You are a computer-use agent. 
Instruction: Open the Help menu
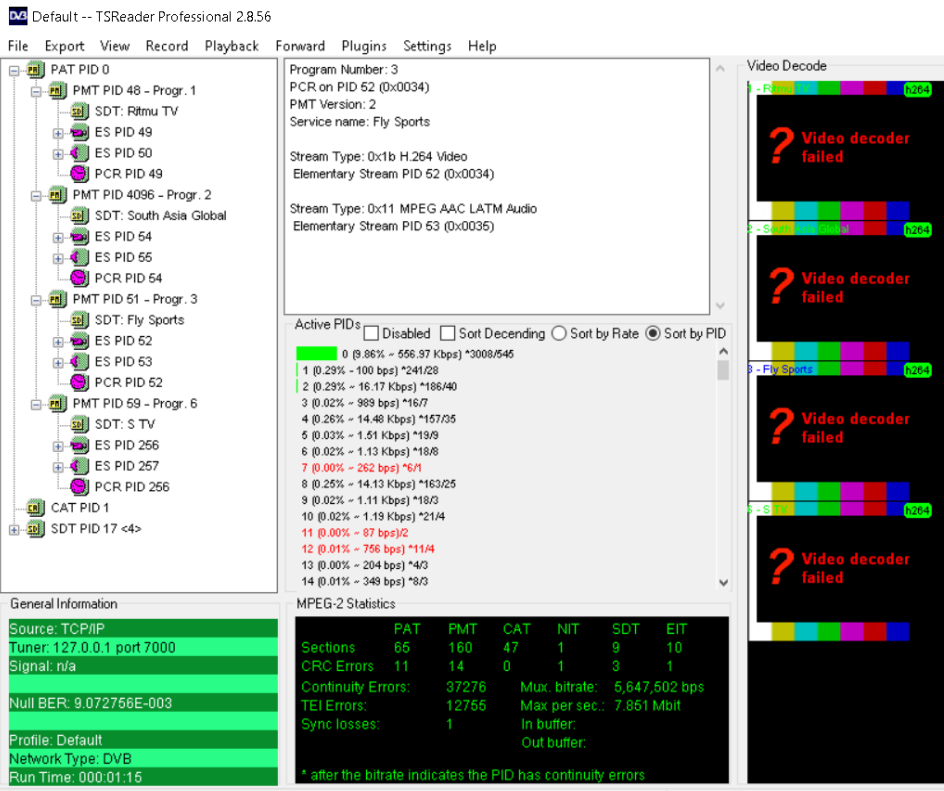click(x=482, y=46)
